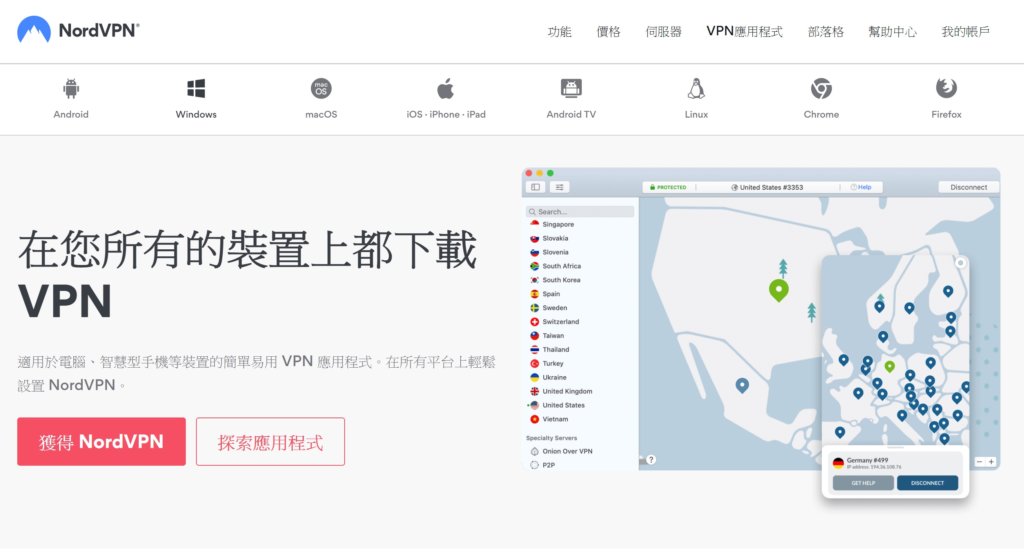
Task: Open the Chrome extension icon
Action: [x=821, y=88]
